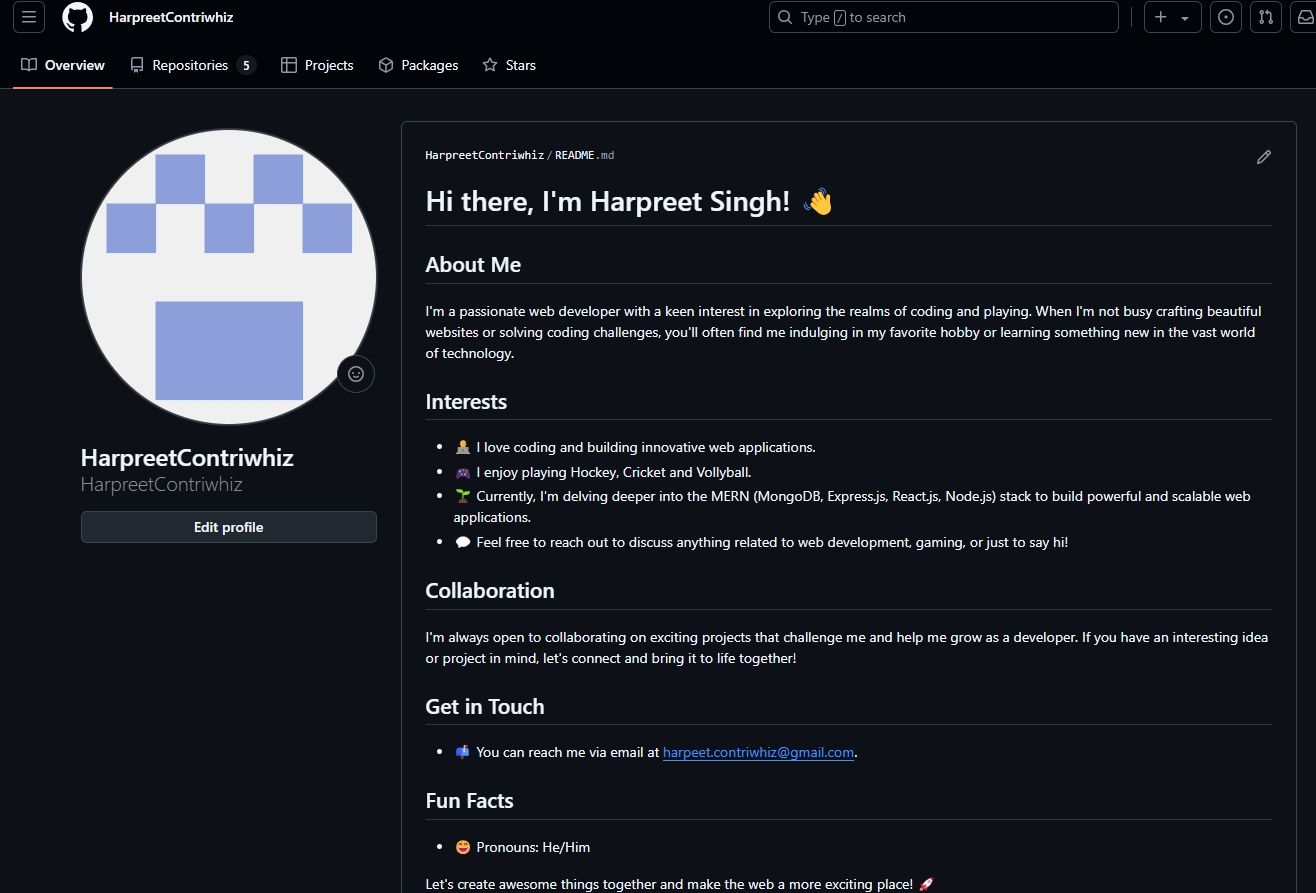1316x893 pixels.
Task: Click the repo icon on Repositories tab
Action: (137, 65)
